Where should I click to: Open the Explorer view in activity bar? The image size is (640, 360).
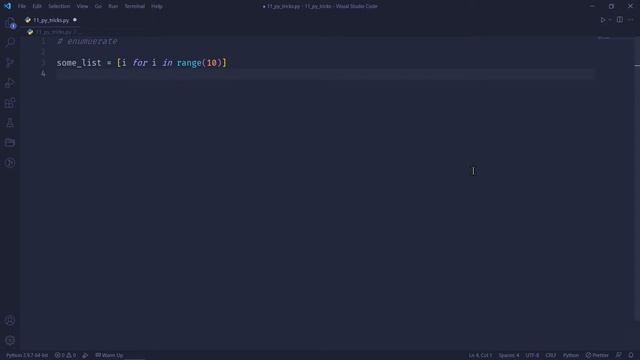10,23
